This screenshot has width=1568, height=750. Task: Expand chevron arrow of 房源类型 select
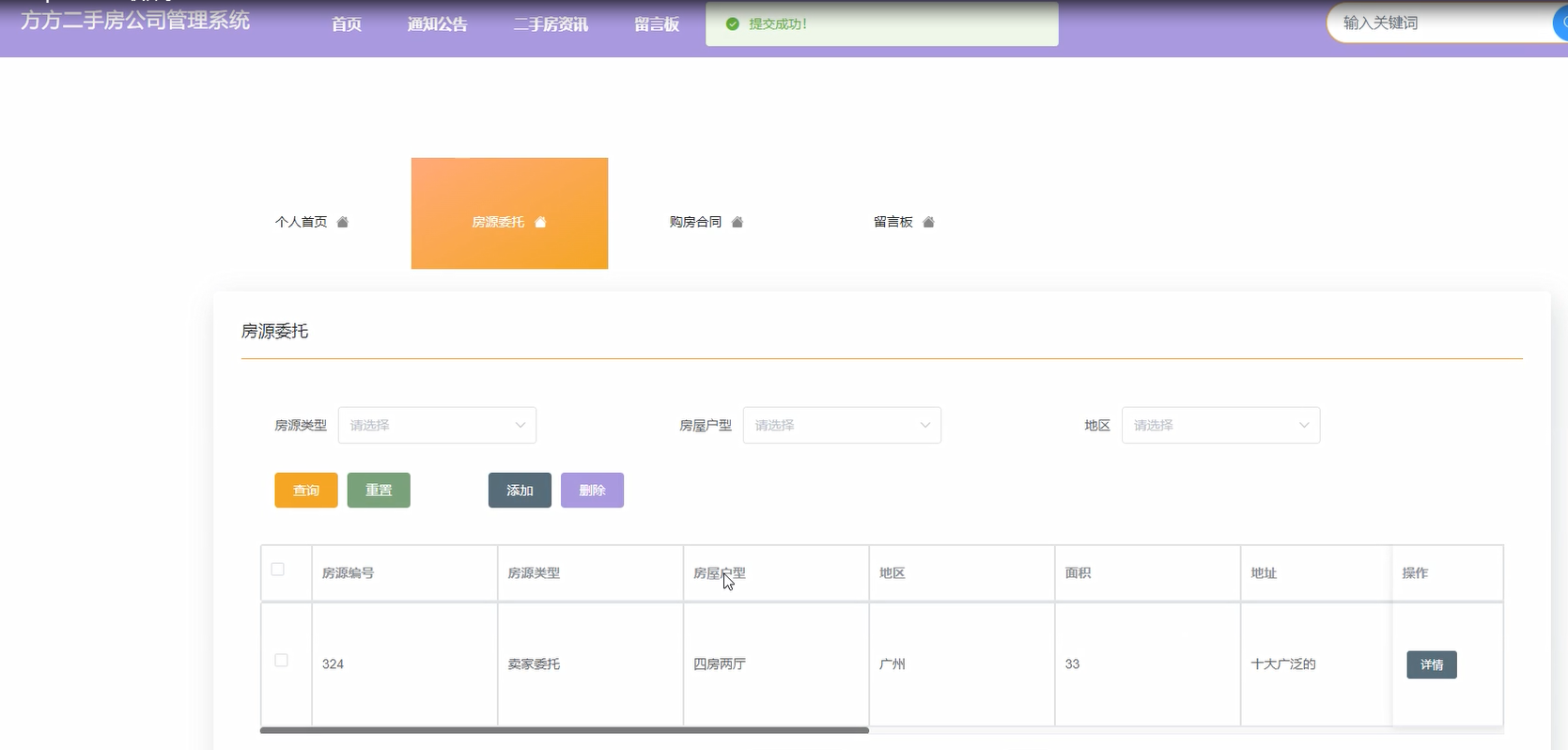520,425
